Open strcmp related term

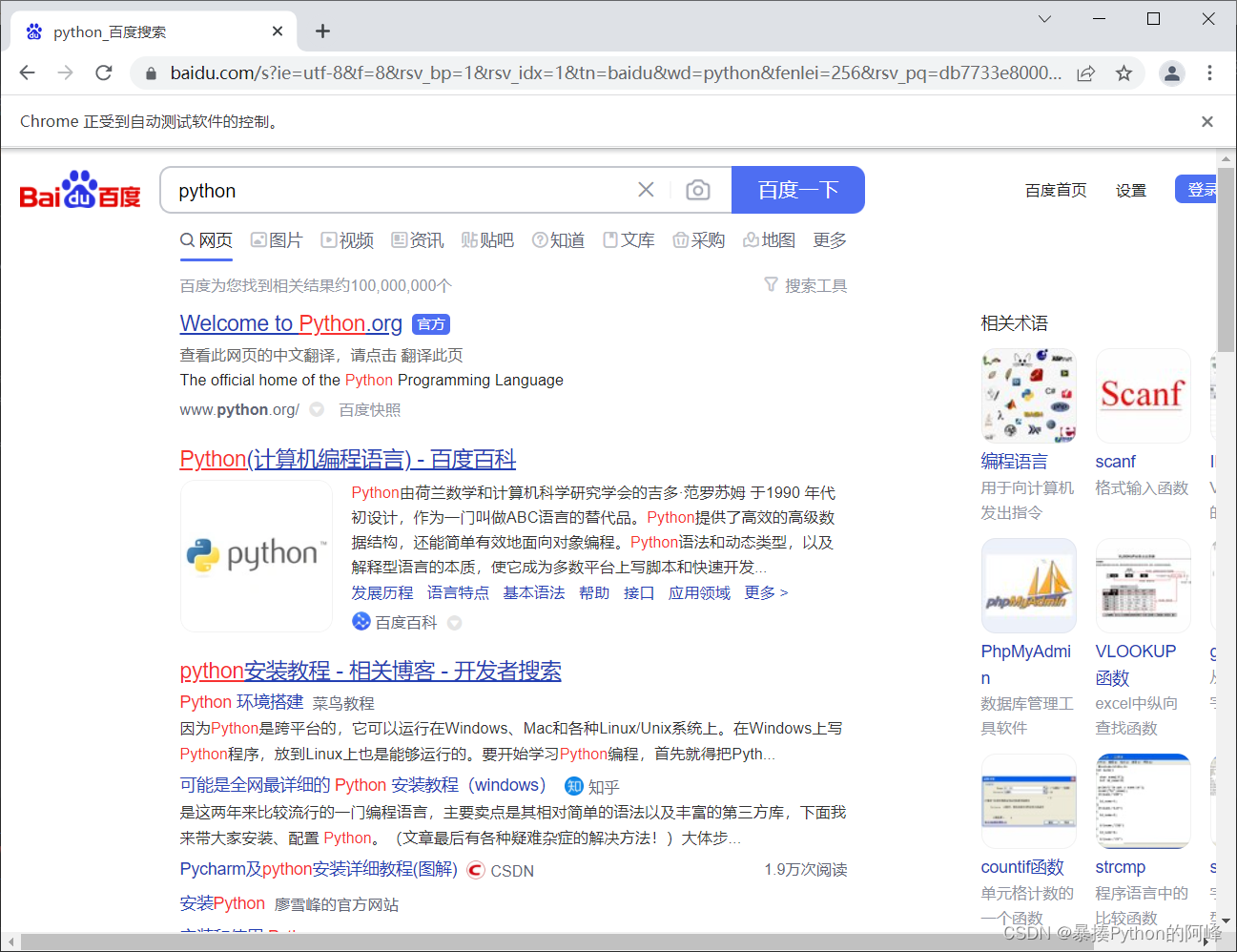click(1121, 867)
